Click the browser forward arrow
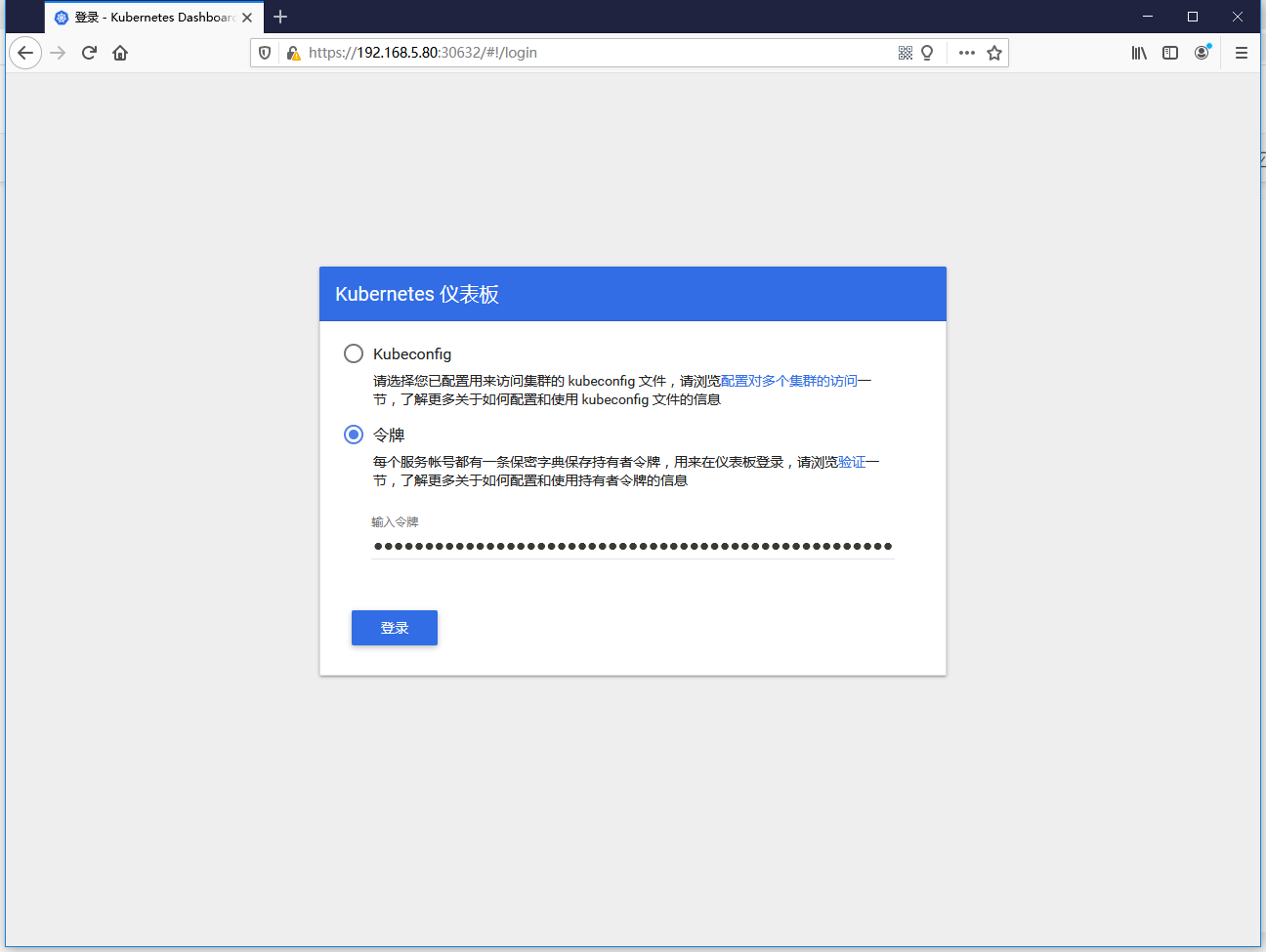 [58, 53]
